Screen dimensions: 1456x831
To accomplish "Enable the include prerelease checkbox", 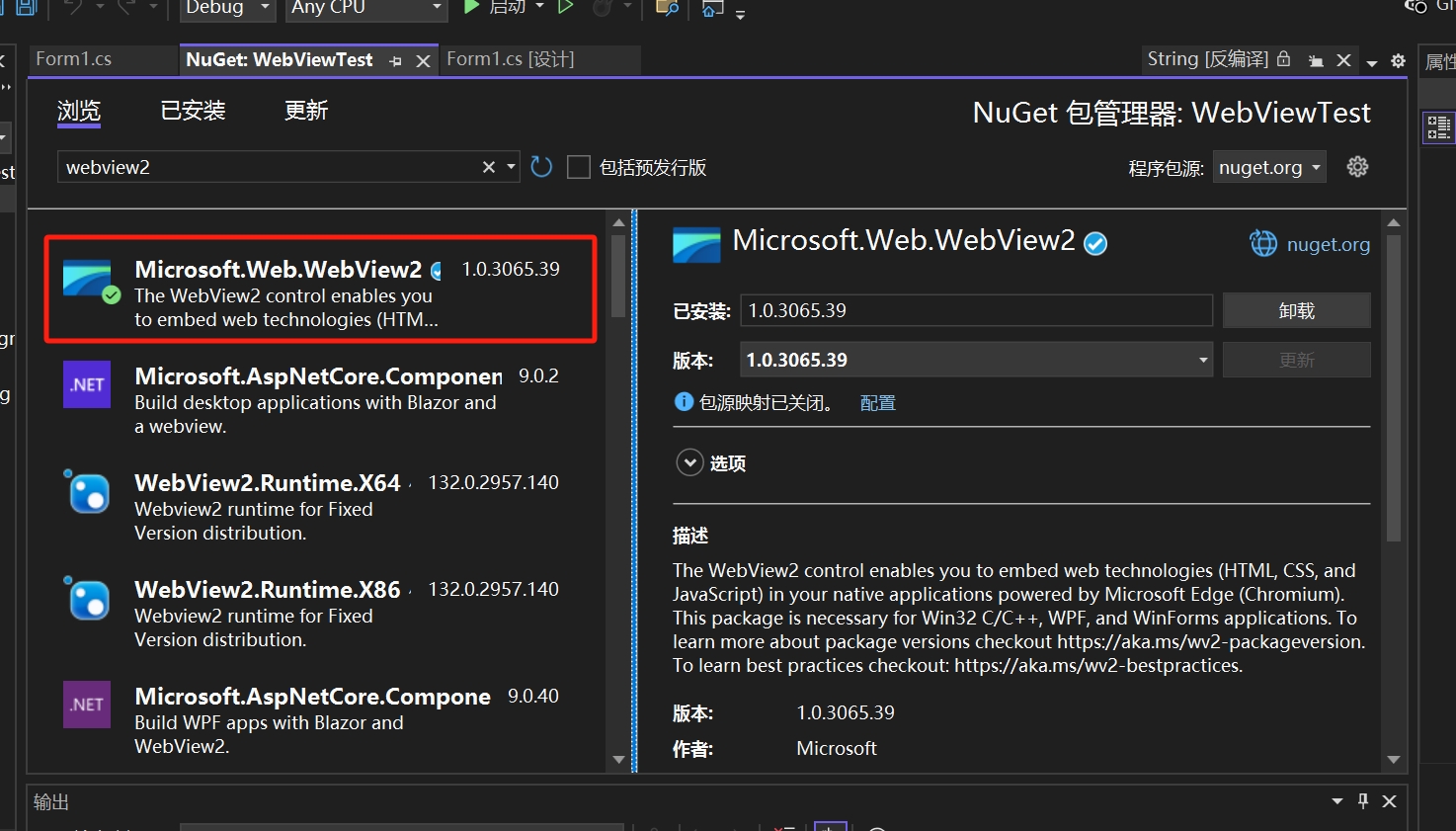I will point(579,167).
